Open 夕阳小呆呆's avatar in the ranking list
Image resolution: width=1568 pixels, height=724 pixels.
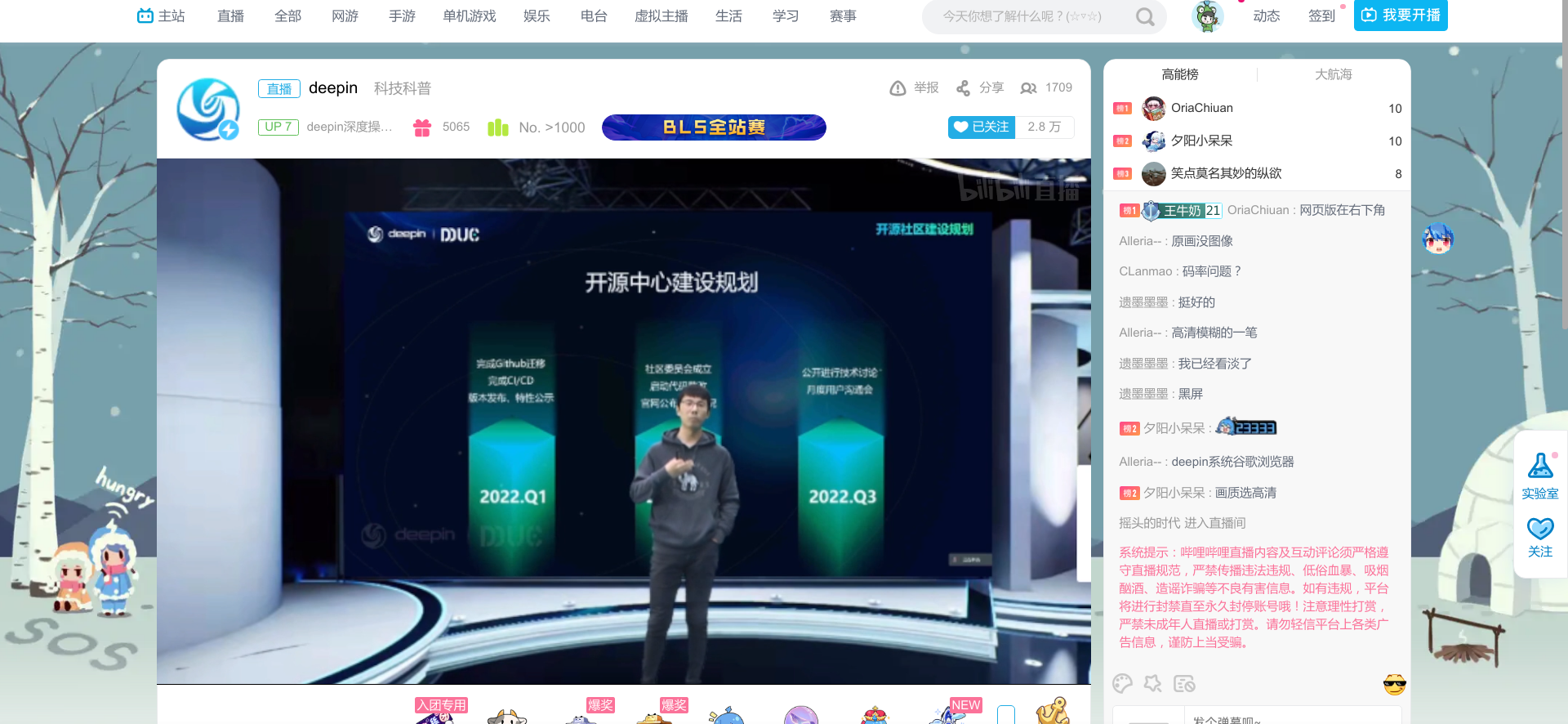[x=1154, y=141]
